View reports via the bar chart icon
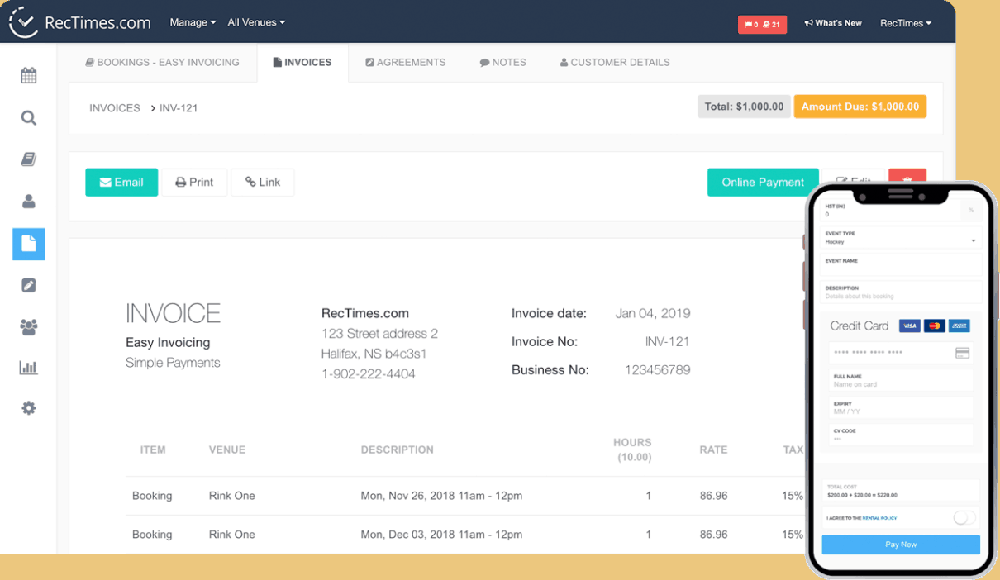The width and height of the screenshot is (1000, 580). click(28, 367)
